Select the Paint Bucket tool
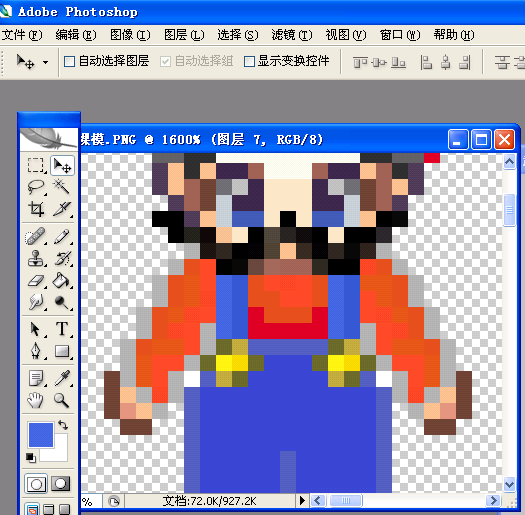Screen dimensions: 525x515 pos(62,280)
